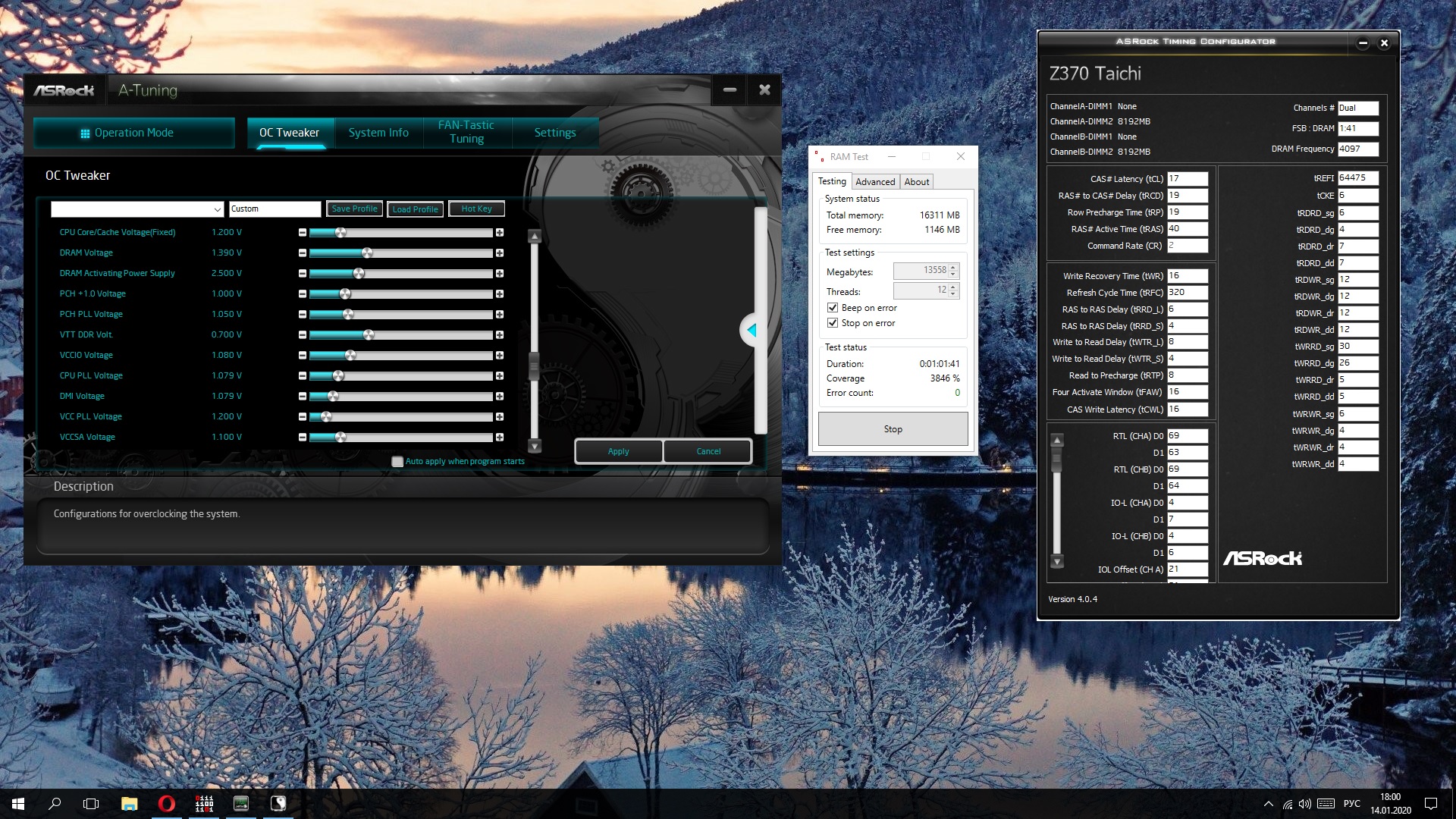The height and width of the screenshot is (819, 1456).
Task: Increase Megabytes value with spinner up arrow
Action: click(x=953, y=267)
